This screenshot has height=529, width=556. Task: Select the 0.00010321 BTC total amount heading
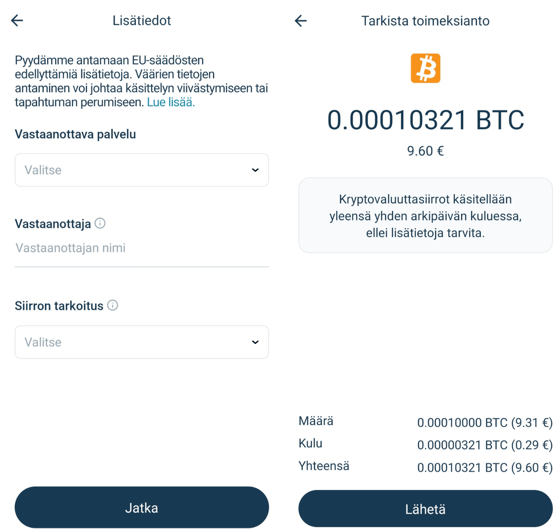click(x=426, y=120)
